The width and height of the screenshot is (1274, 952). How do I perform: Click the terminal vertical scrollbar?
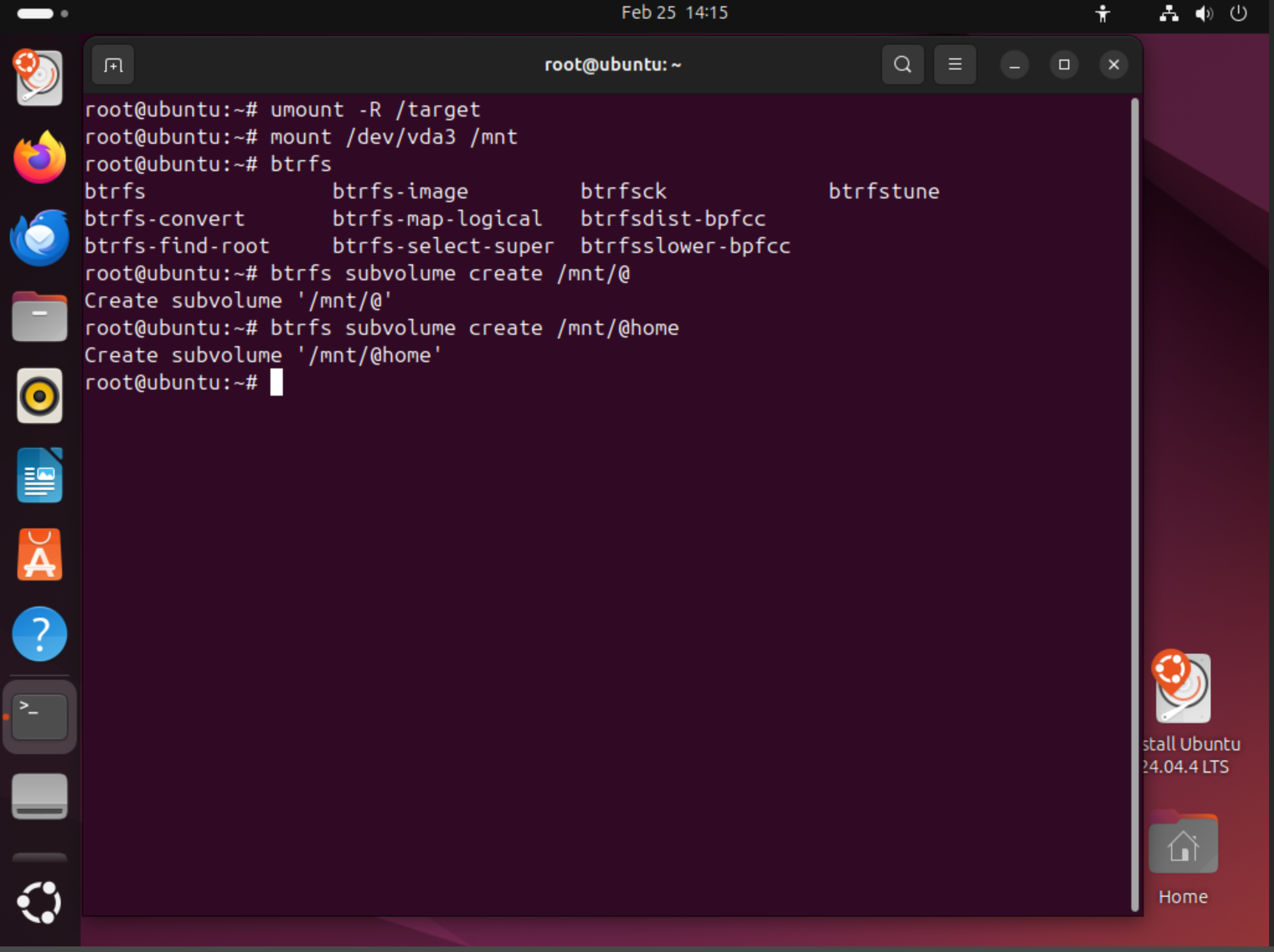(x=1134, y=504)
